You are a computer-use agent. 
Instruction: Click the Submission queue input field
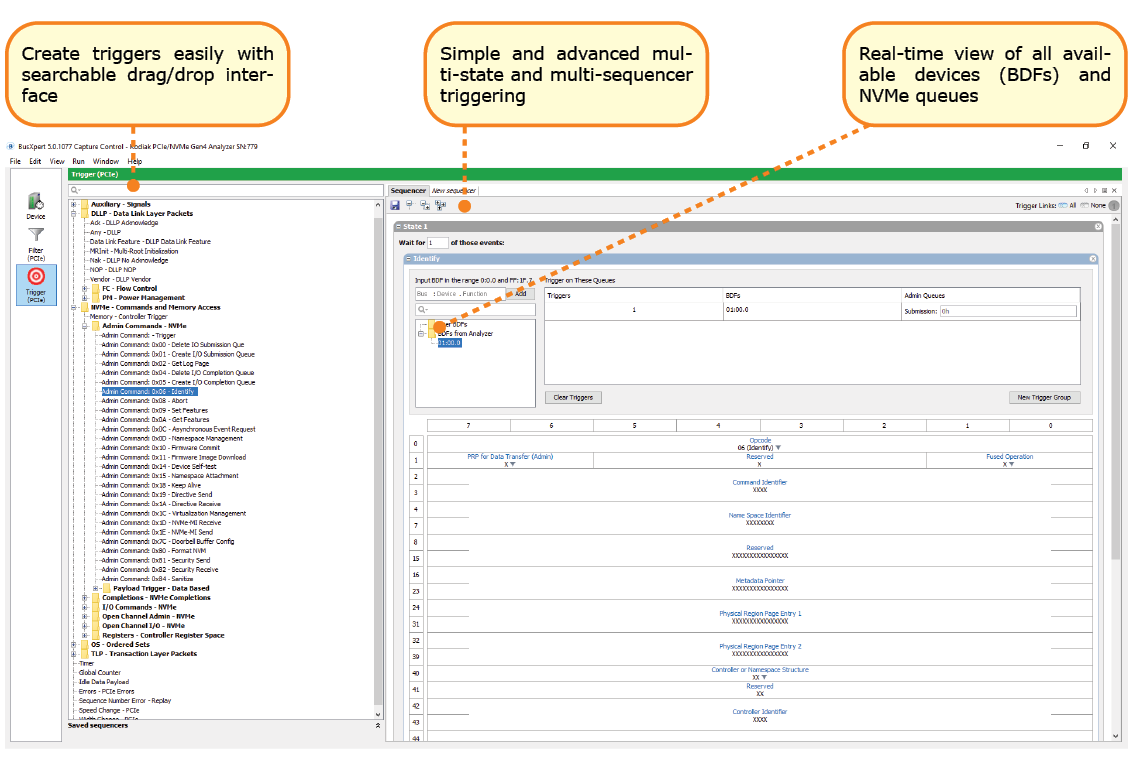click(x=1008, y=311)
